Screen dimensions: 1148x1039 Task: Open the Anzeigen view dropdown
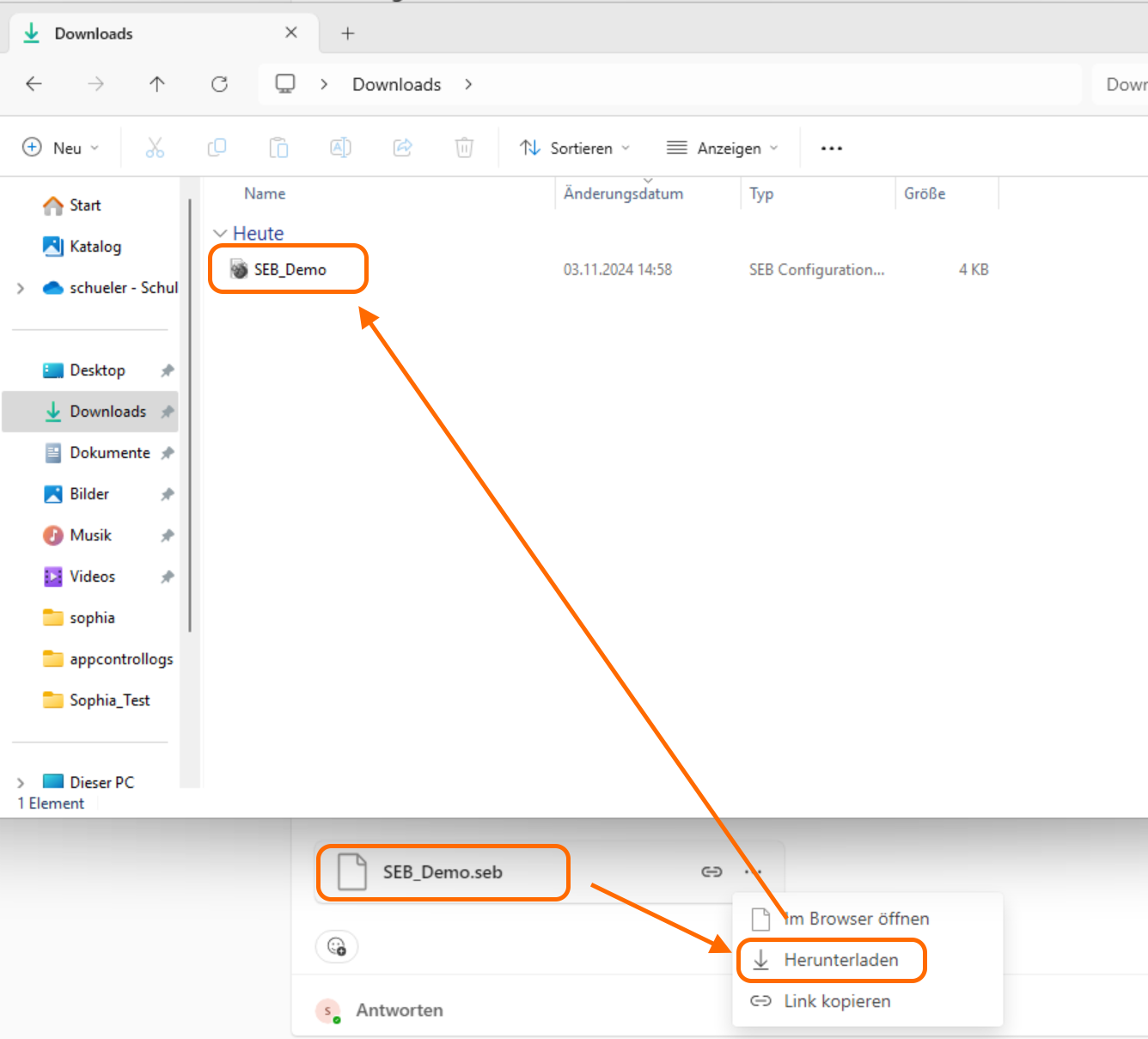723,148
